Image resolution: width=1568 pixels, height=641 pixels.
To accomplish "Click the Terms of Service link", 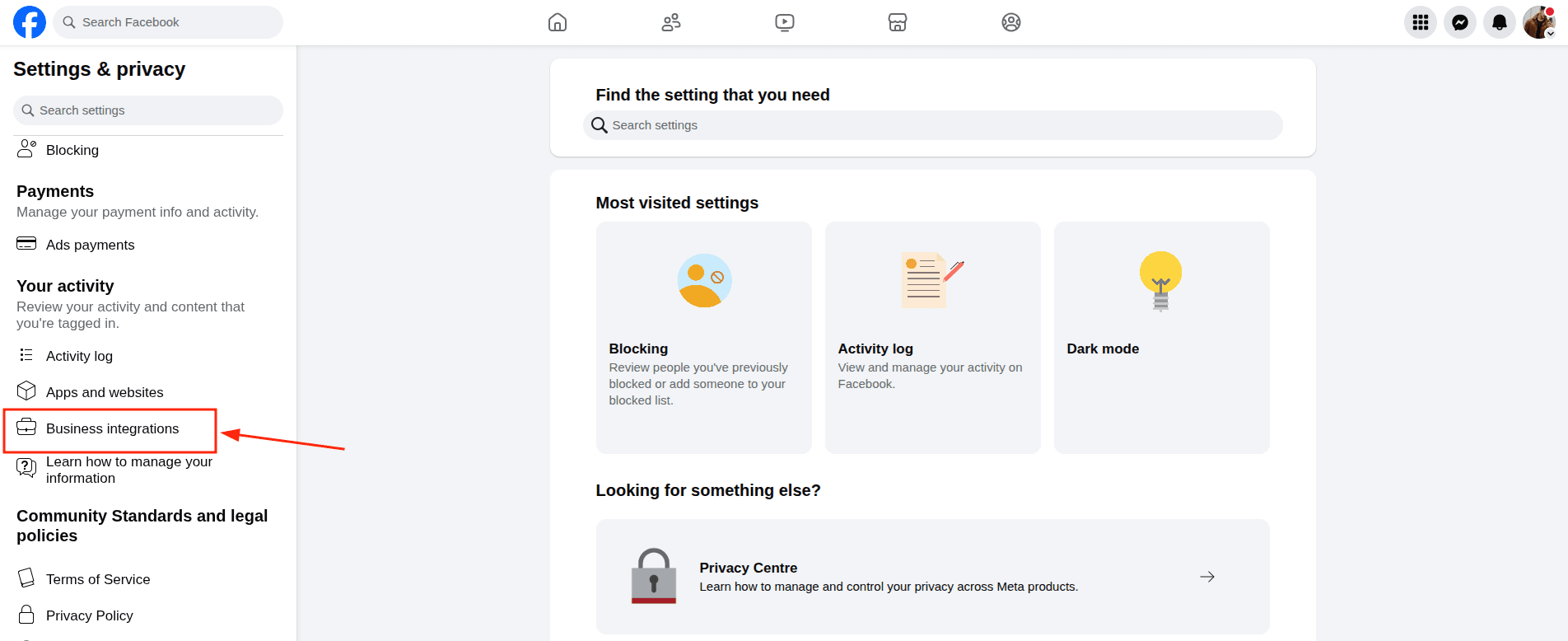I will (x=98, y=579).
